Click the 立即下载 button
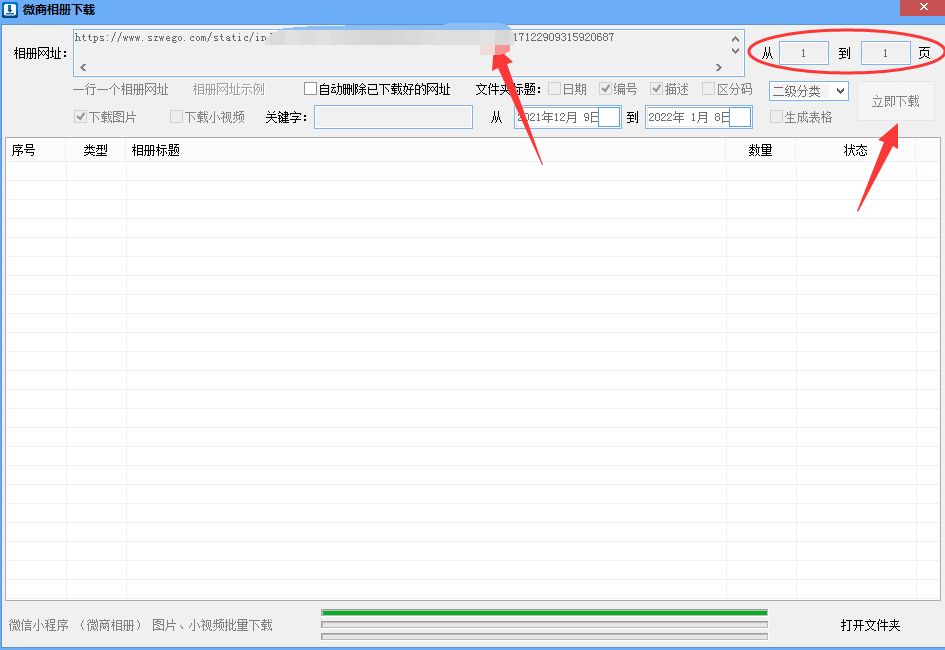This screenshot has height=650, width=945. [x=896, y=101]
